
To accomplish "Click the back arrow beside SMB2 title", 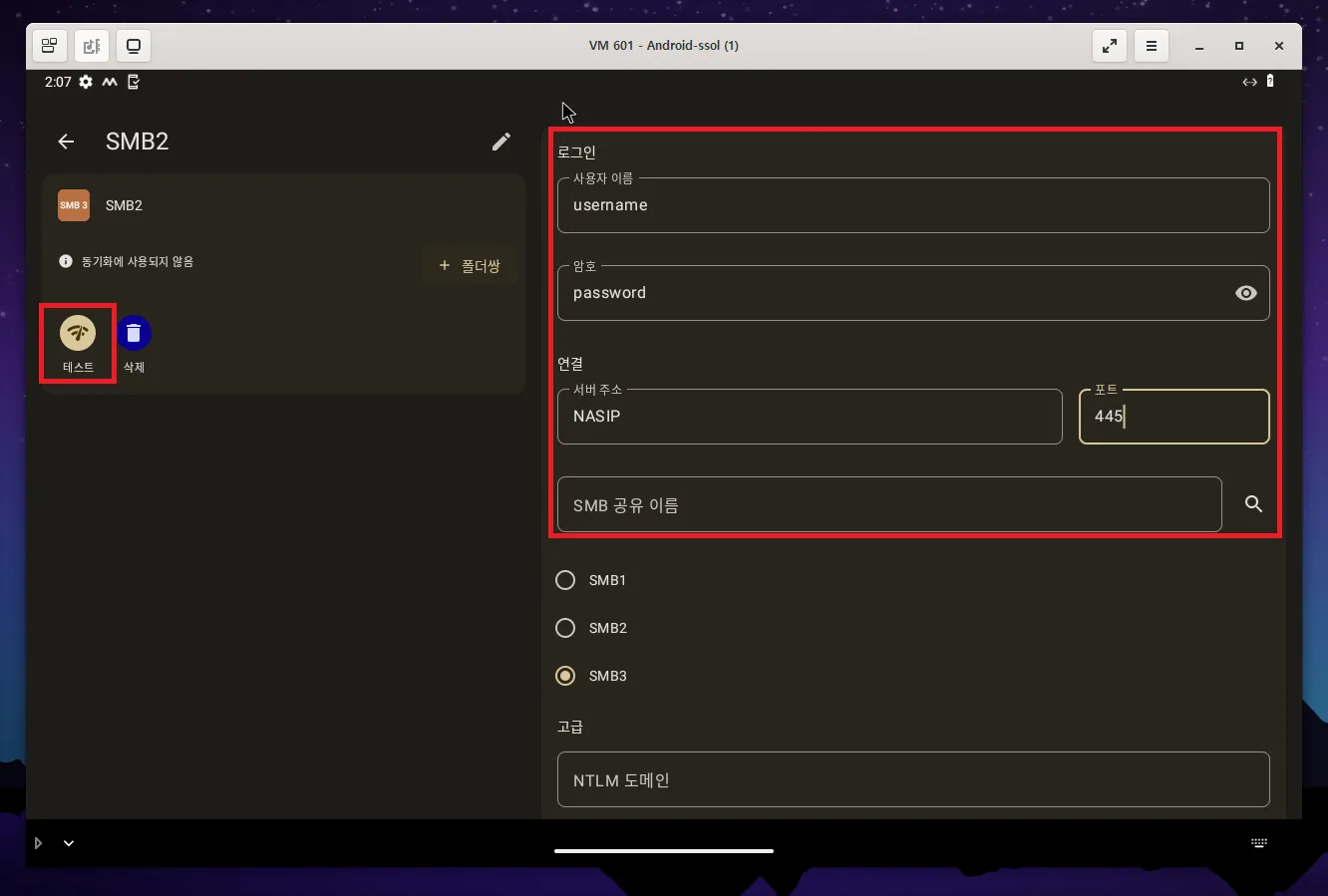I will coord(66,142).
